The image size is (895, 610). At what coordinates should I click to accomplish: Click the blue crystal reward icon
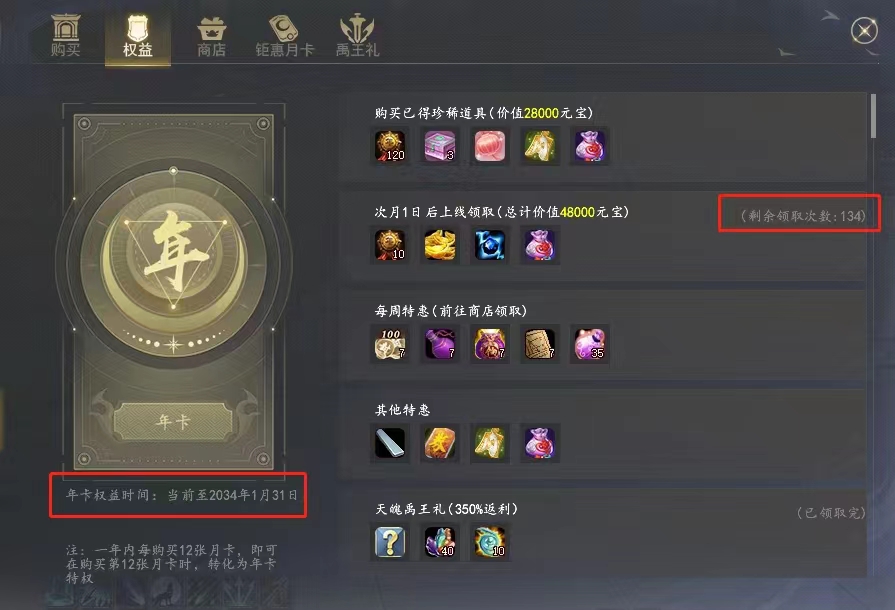coord(490,245)
